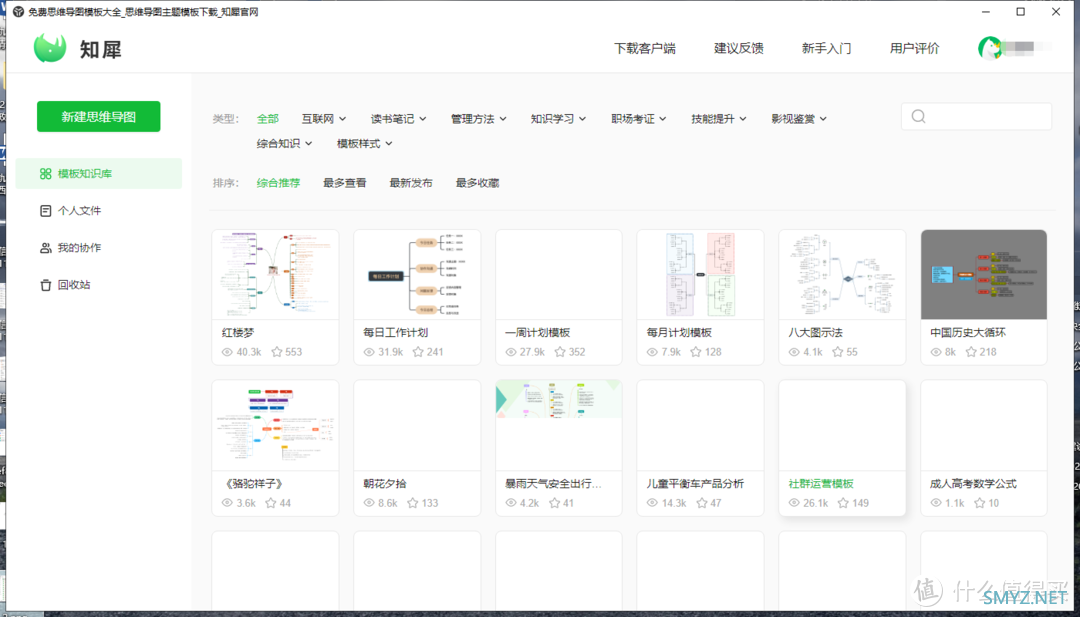Click the 回收站 trash icon
Screen dimensions: 1080x617
point(45,285)
